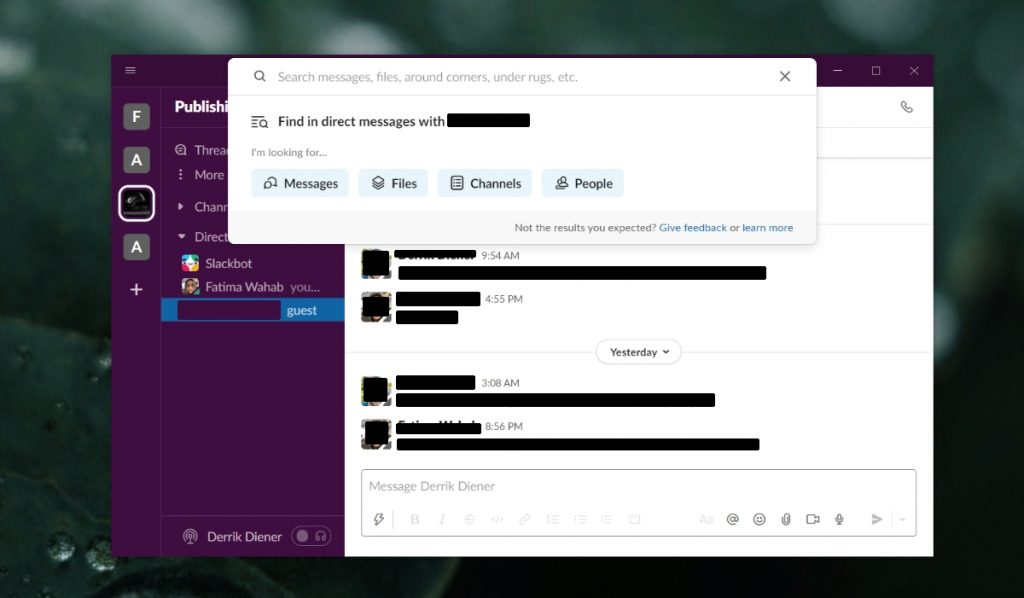Add a workspace with the plus icon

(x=136, y=290)
